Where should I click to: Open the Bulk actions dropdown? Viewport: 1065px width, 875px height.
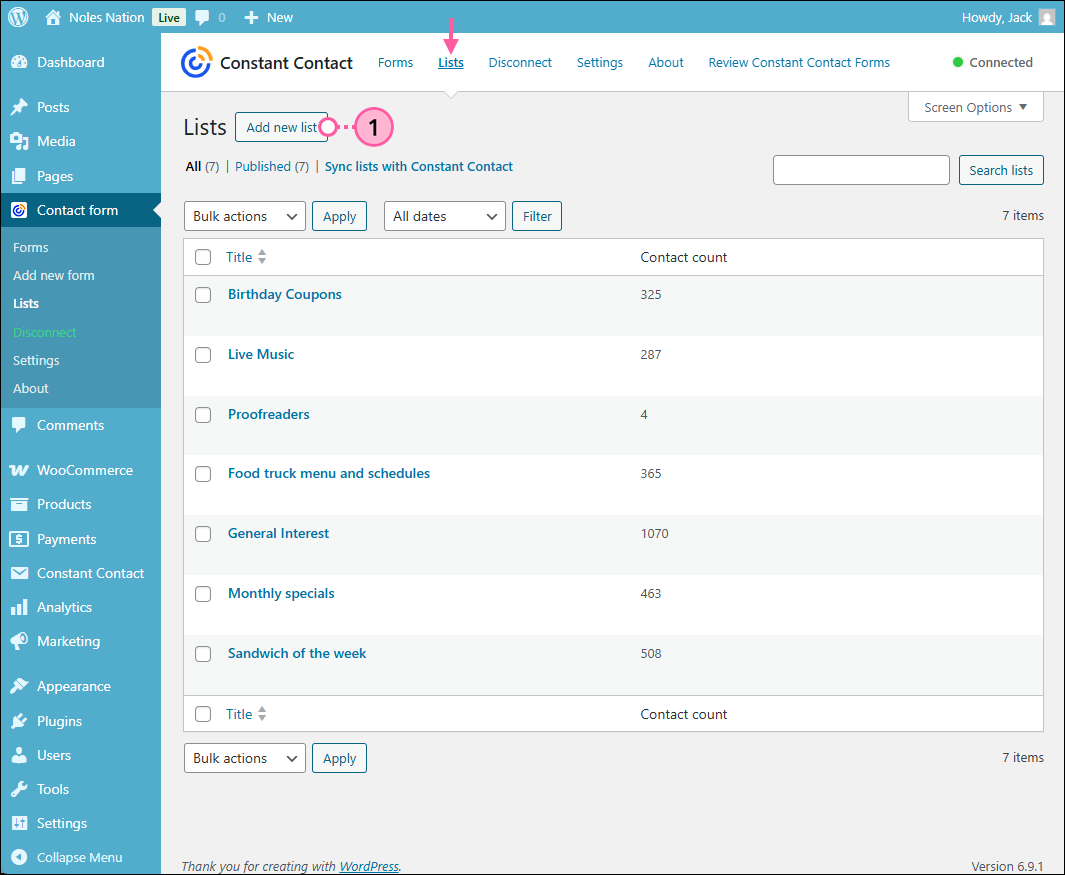click(244, 216)
